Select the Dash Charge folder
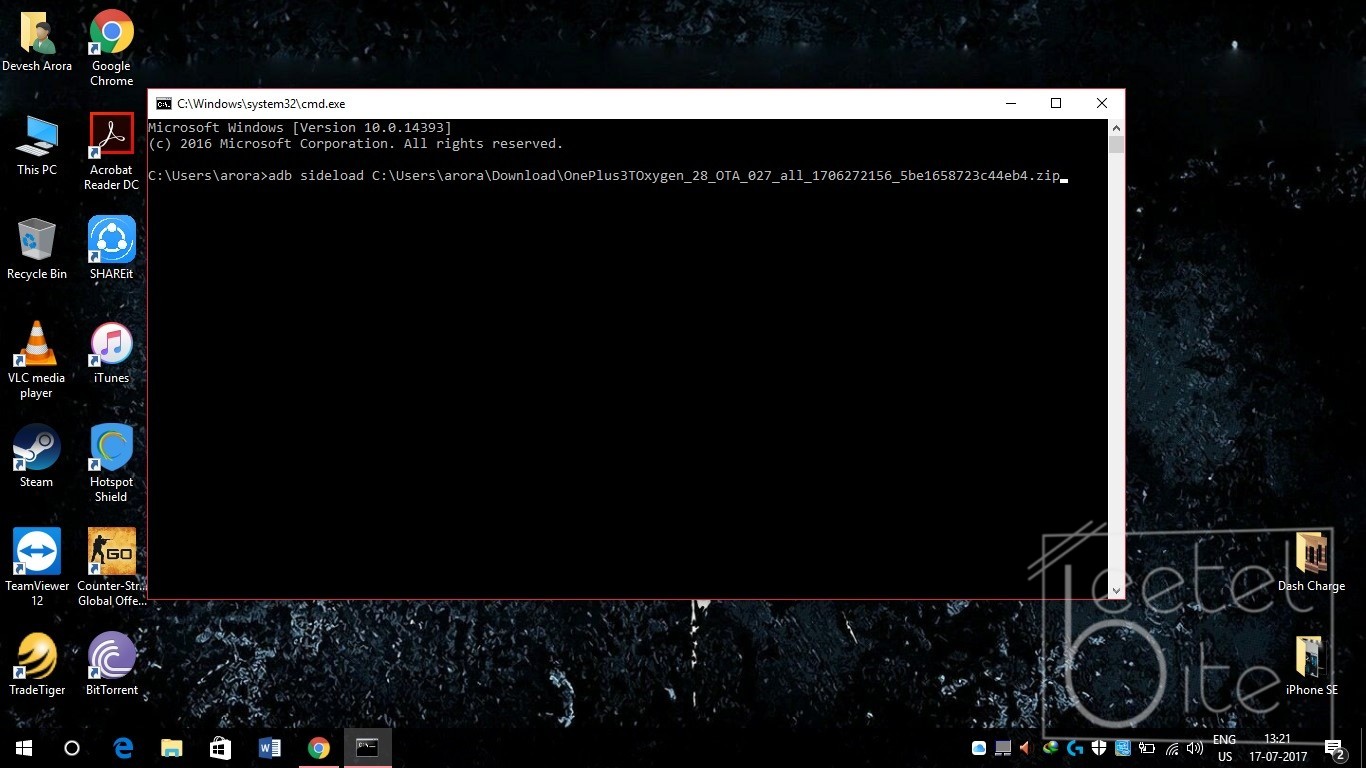The height and width of the screenshot is (768, 1366). tap(1310, 553)
